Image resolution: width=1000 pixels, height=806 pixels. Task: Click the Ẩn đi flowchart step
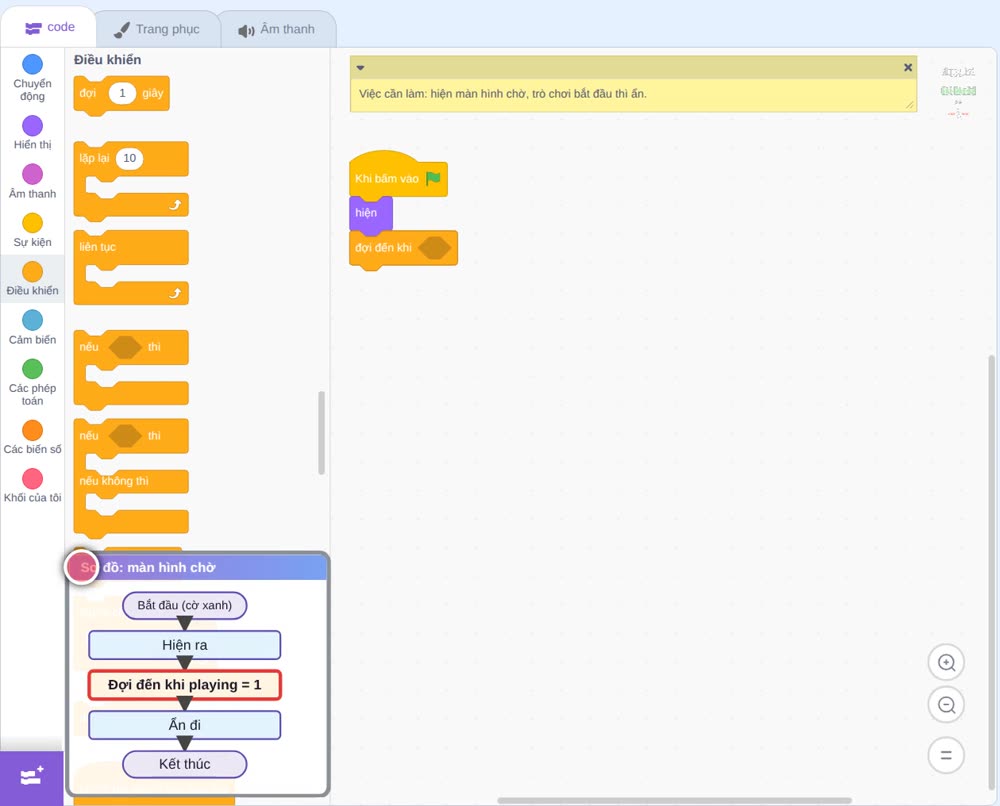(x=184, y=725)
